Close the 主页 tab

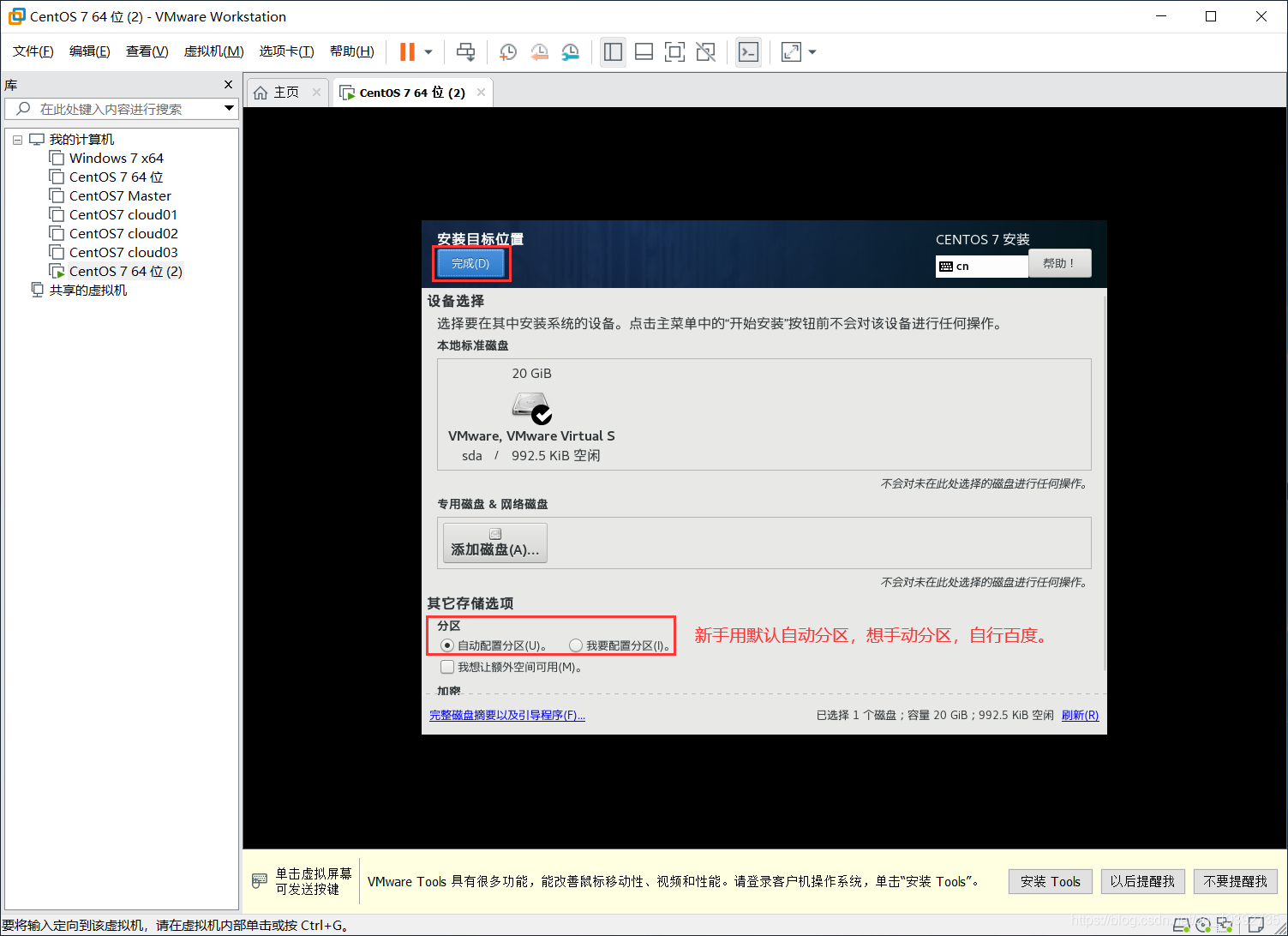[316, 92]
